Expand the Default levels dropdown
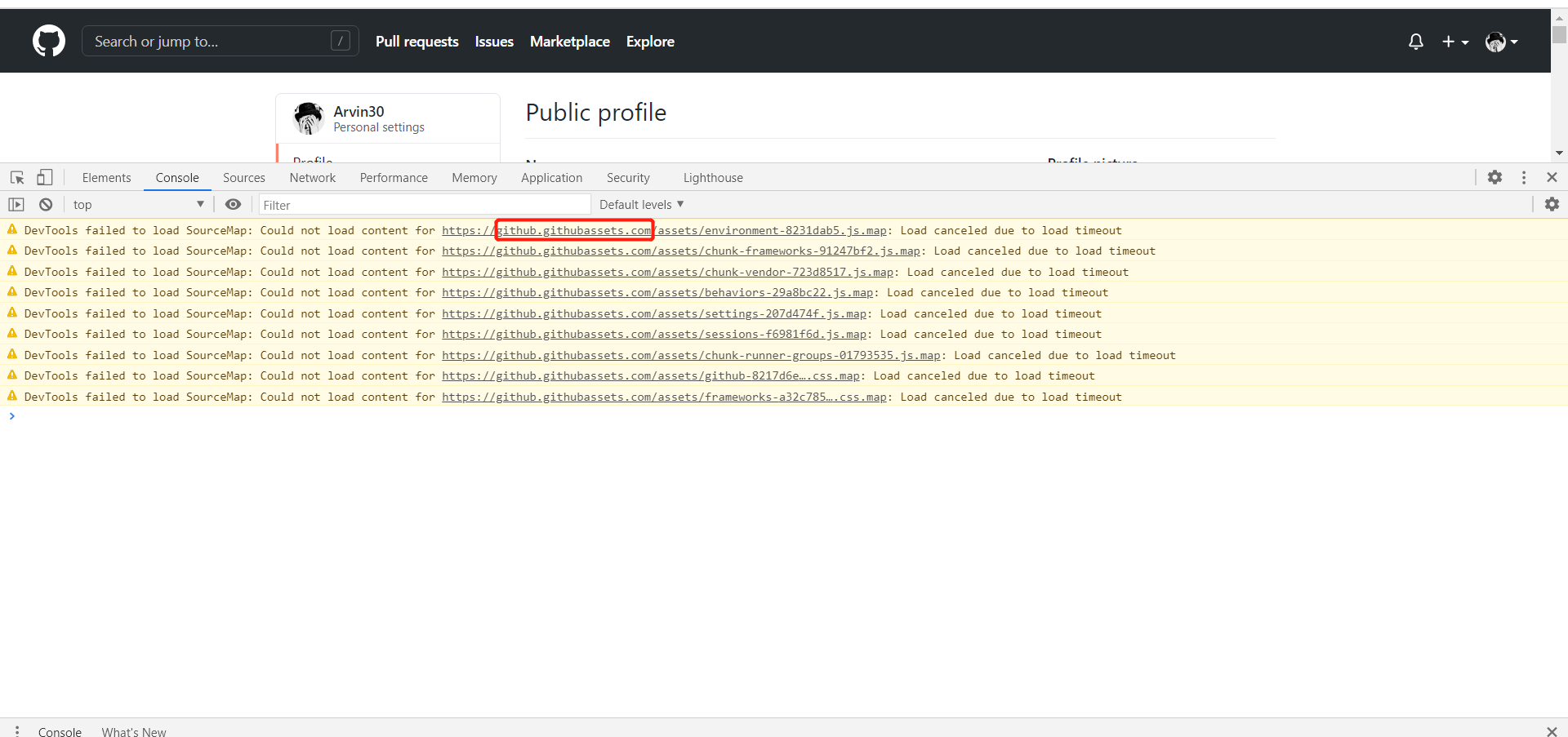Image resolution: width=1568 pixels, height=737 pixels. (x=641, y=205)
